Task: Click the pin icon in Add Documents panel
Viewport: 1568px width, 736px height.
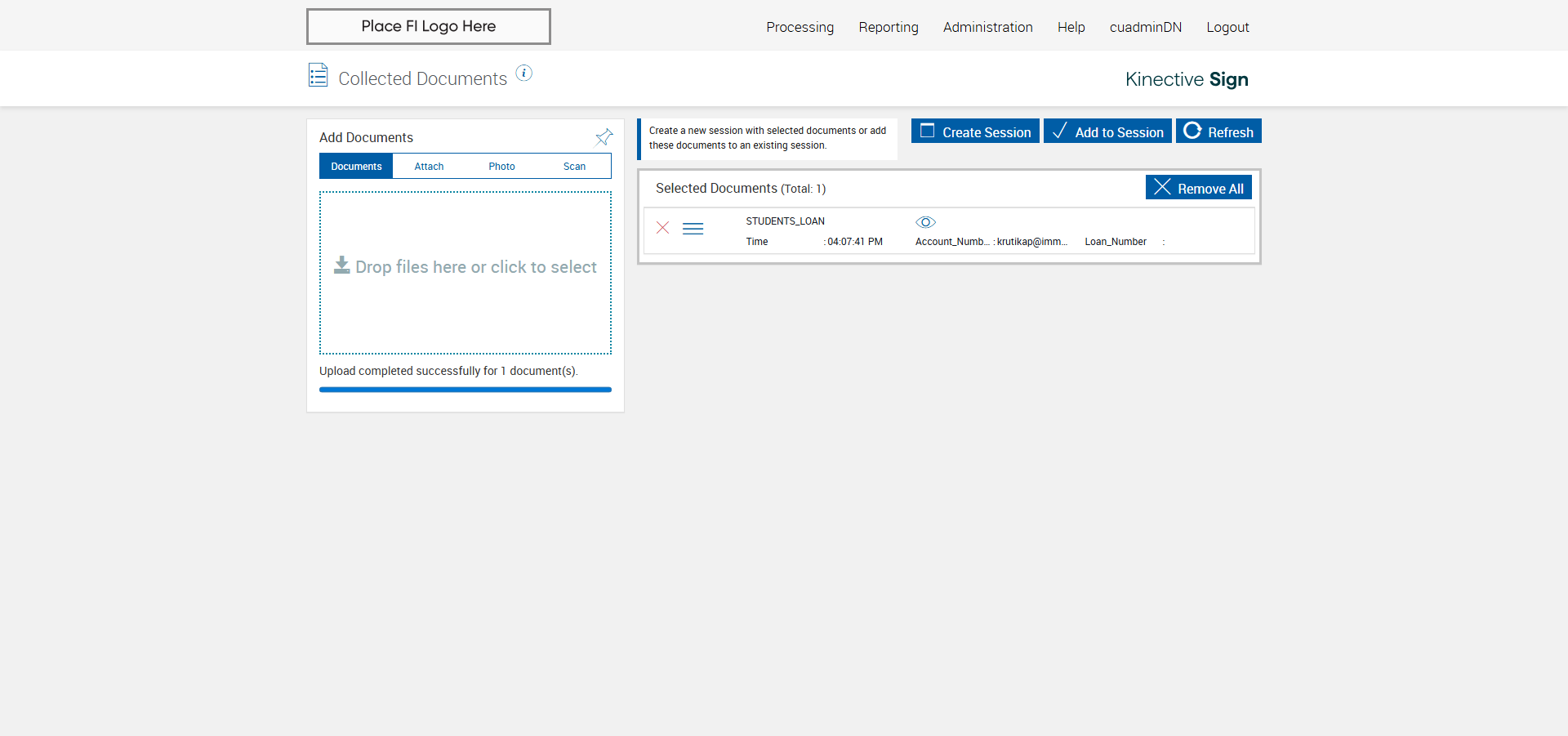Action: tap(604, 137)
